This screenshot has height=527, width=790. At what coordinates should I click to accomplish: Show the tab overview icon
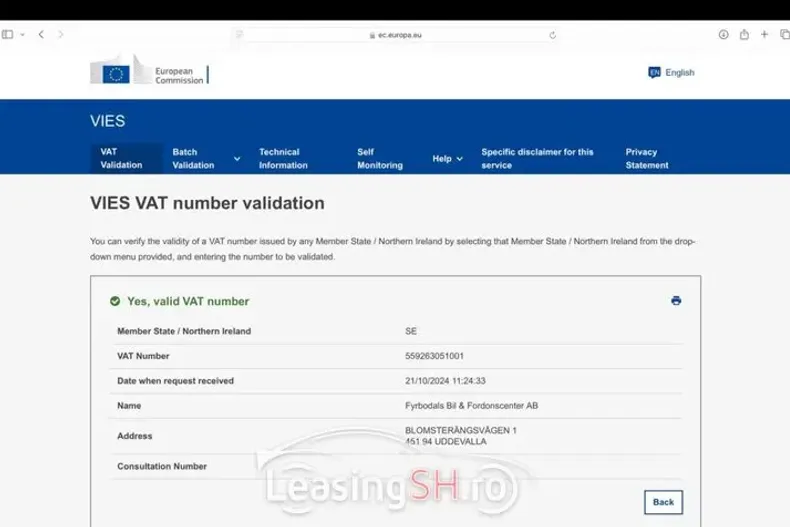(x=785, y=34)
